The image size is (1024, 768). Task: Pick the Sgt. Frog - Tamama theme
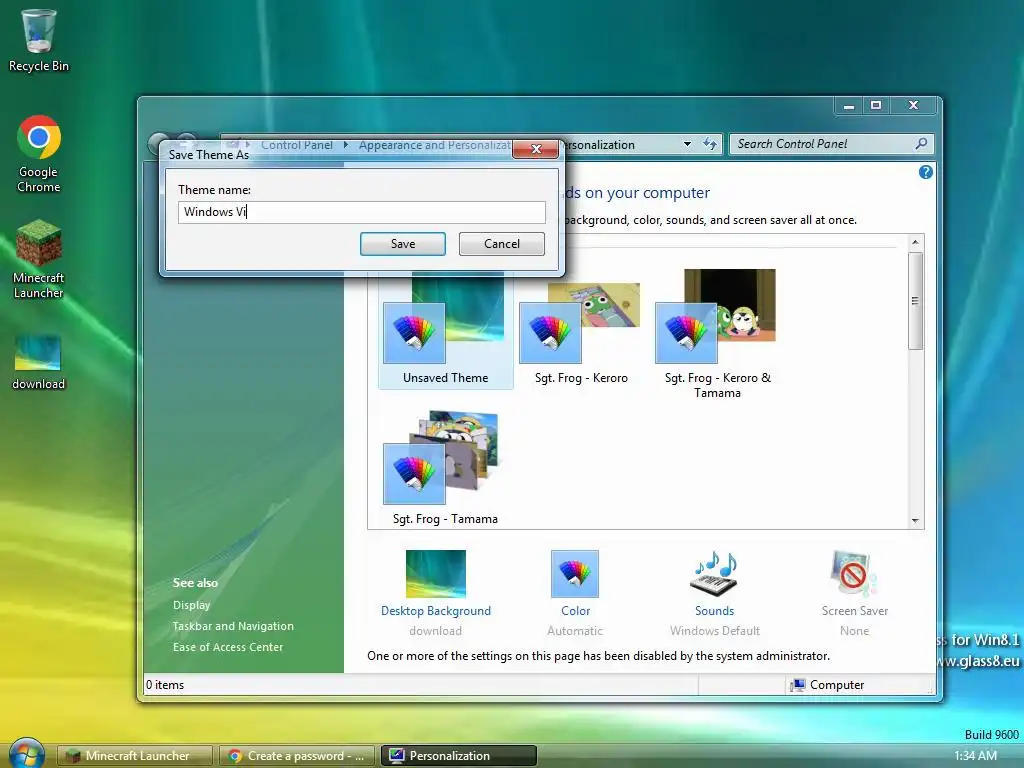click(x=445, y=468)
